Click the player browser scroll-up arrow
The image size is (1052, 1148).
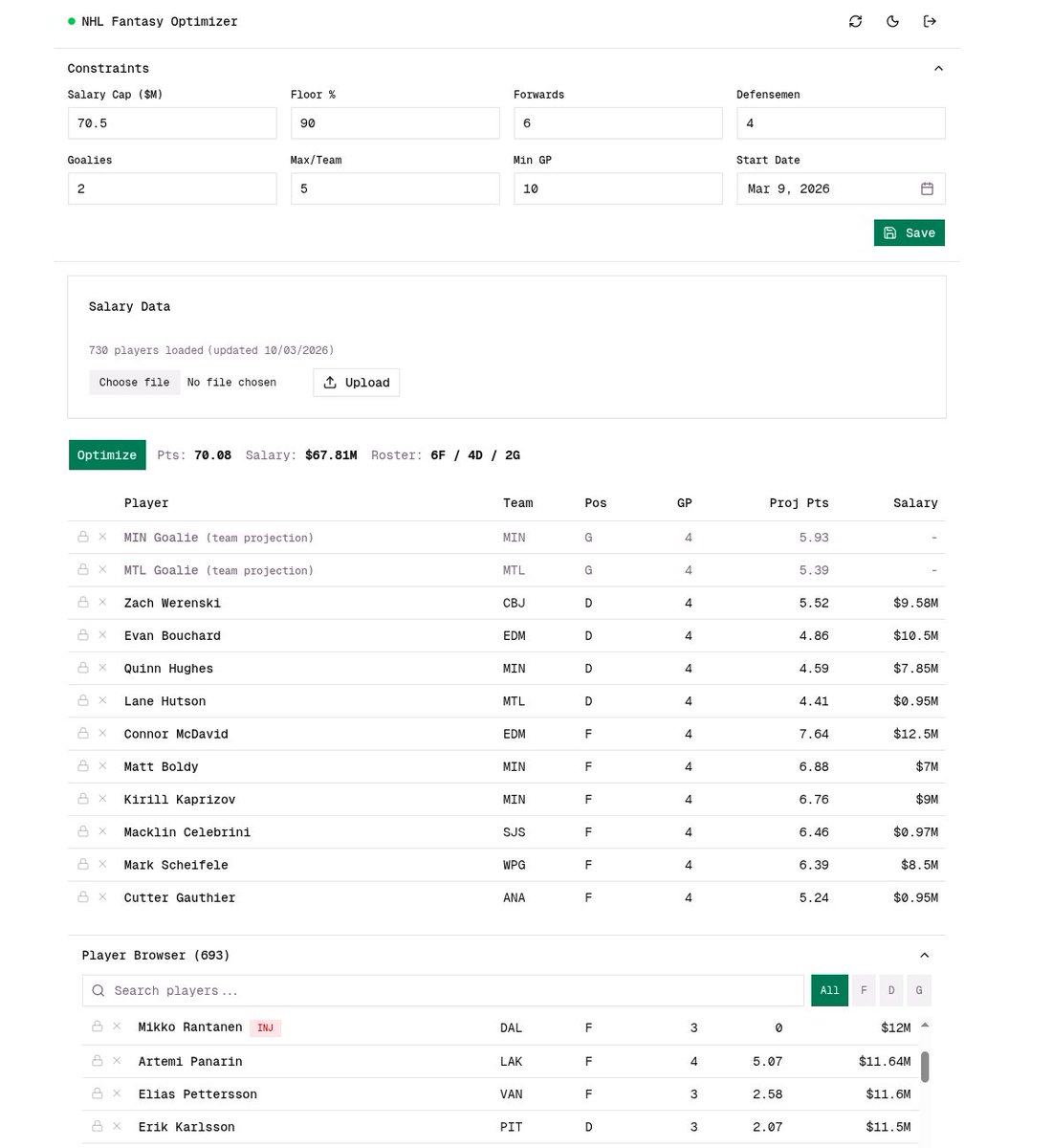pyautogui.click(x=925, y=1026)
